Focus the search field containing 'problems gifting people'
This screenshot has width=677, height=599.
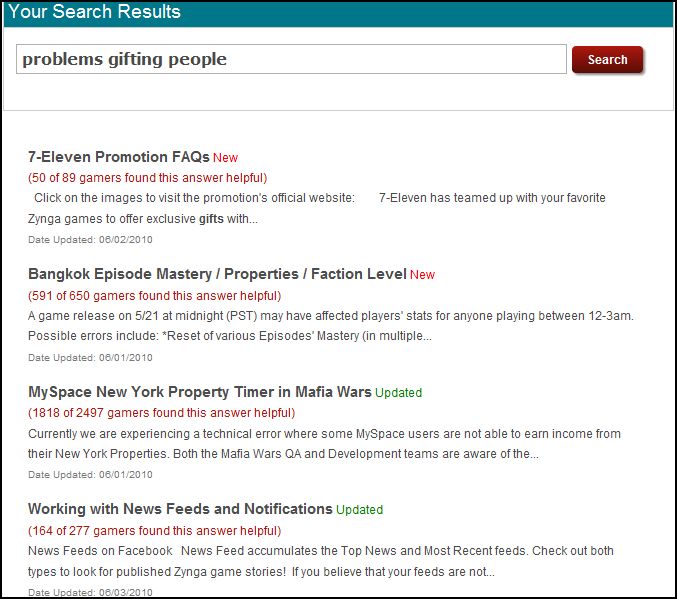291,59
